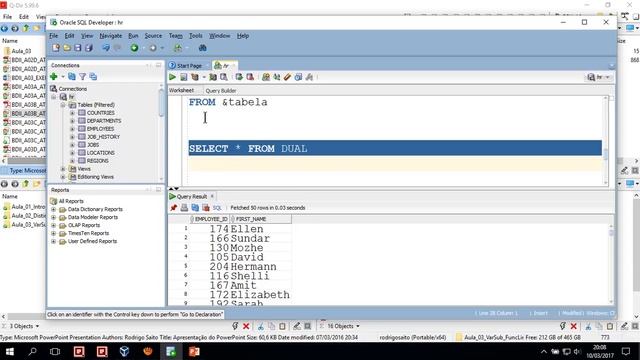The height and width of the screenshot is (360, 640).
Task: Click the Explain Plan icon in worksheet toolbar
Action: (x=195, y=77)
